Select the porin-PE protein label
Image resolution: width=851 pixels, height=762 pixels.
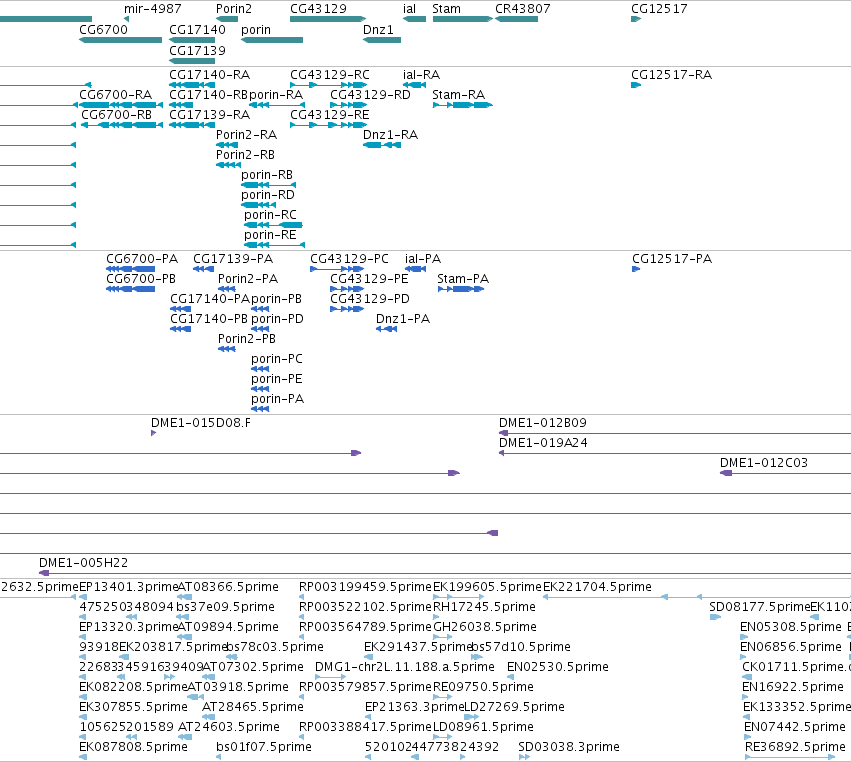pos(277,379)
